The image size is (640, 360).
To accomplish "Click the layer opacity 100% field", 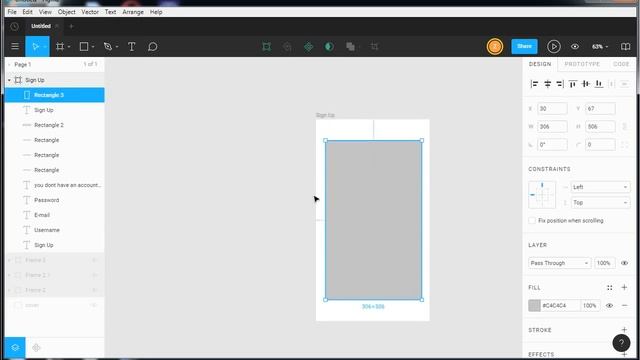I will point(604,263).
